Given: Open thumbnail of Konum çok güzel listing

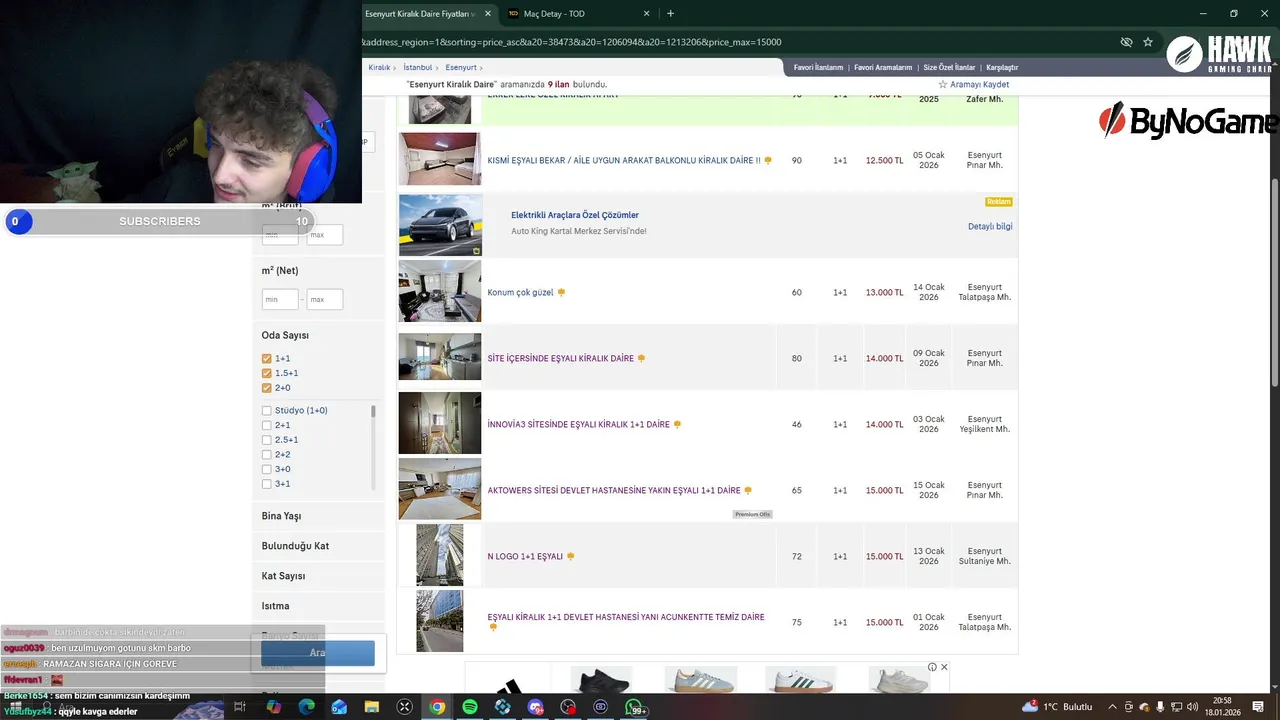Looking at the screenshot, I should 440,291.
